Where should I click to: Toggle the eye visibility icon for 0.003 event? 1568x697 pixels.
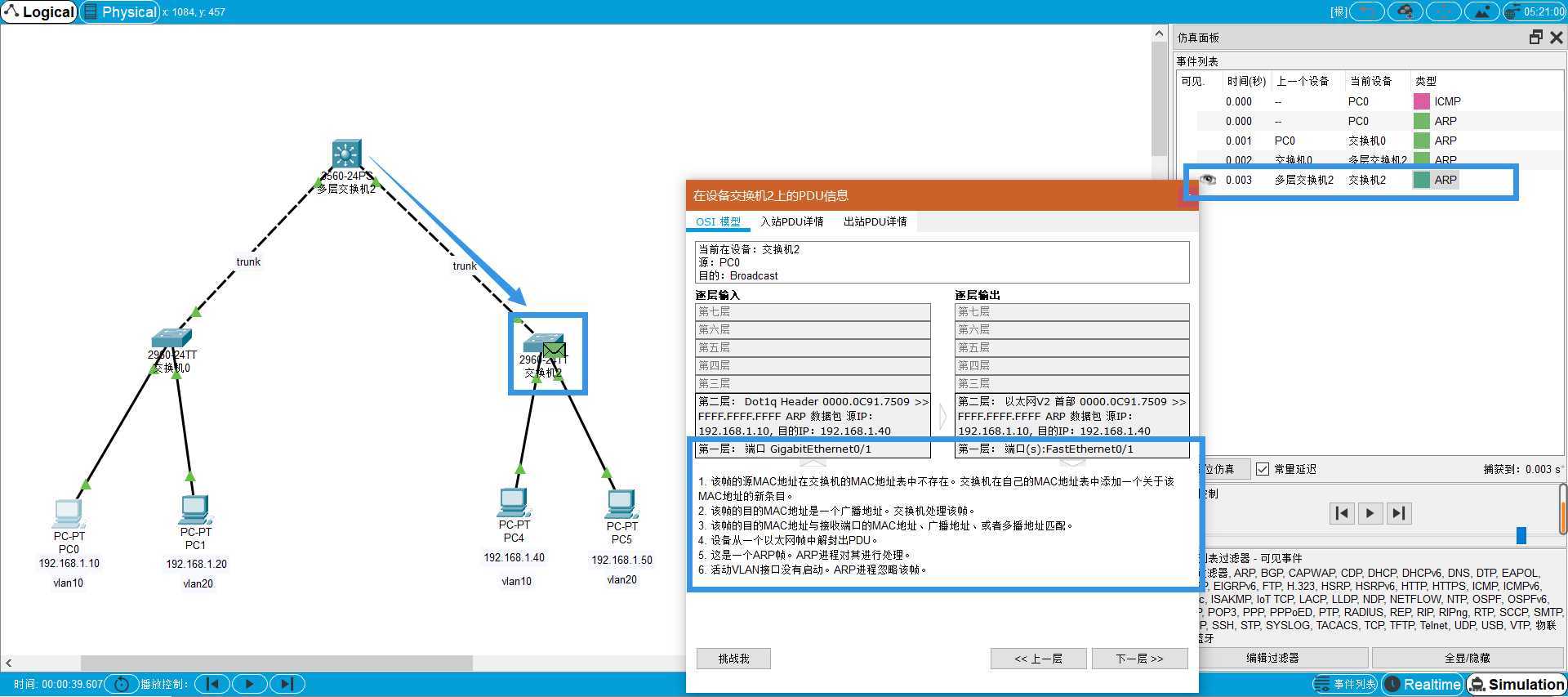pos(1207,180)
